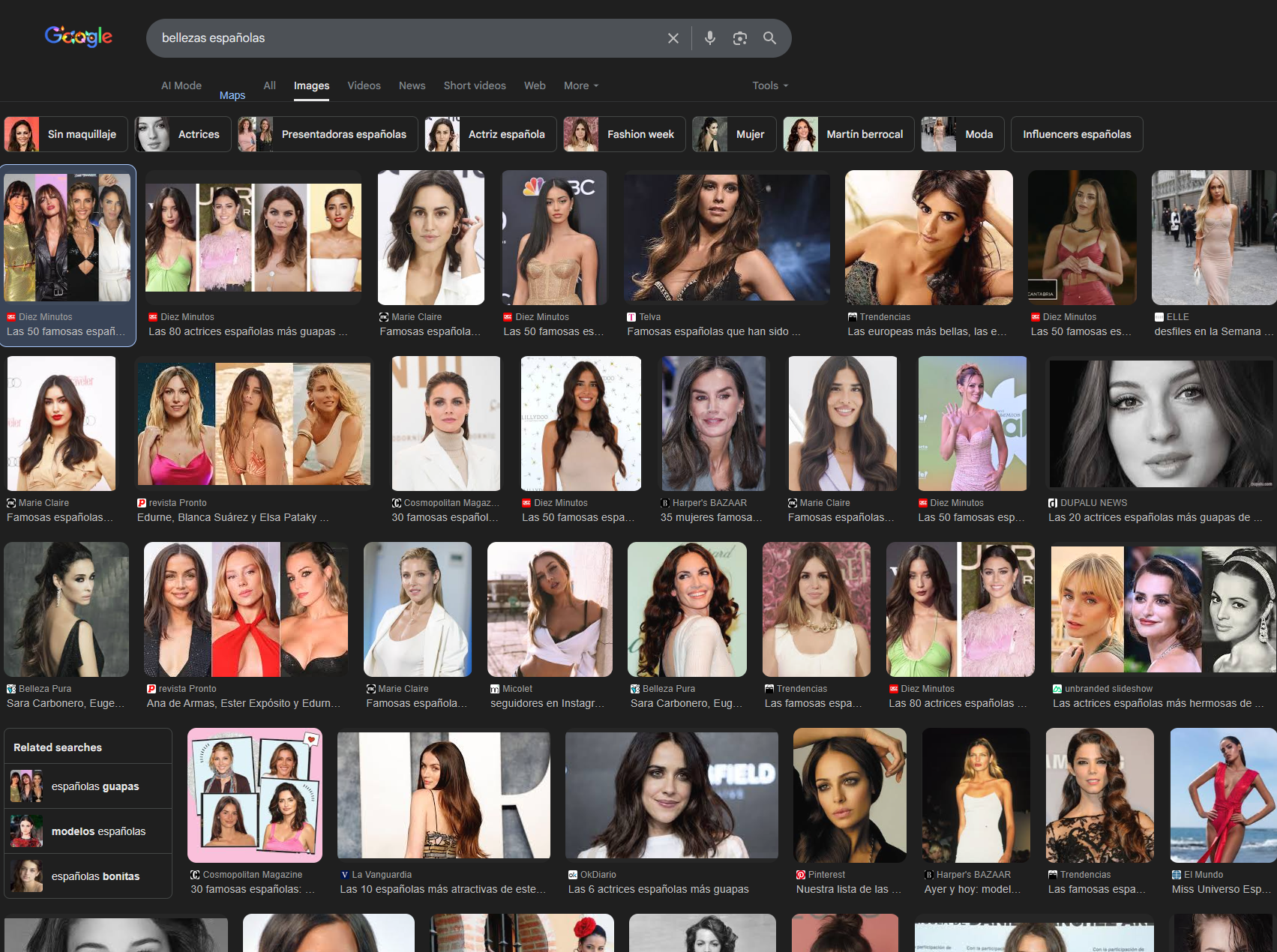The height and width of the screenshot is (952, 1277).
Task: Open 'Las actrices españolas más hermosas' link
Action: tap(1159, 703)
